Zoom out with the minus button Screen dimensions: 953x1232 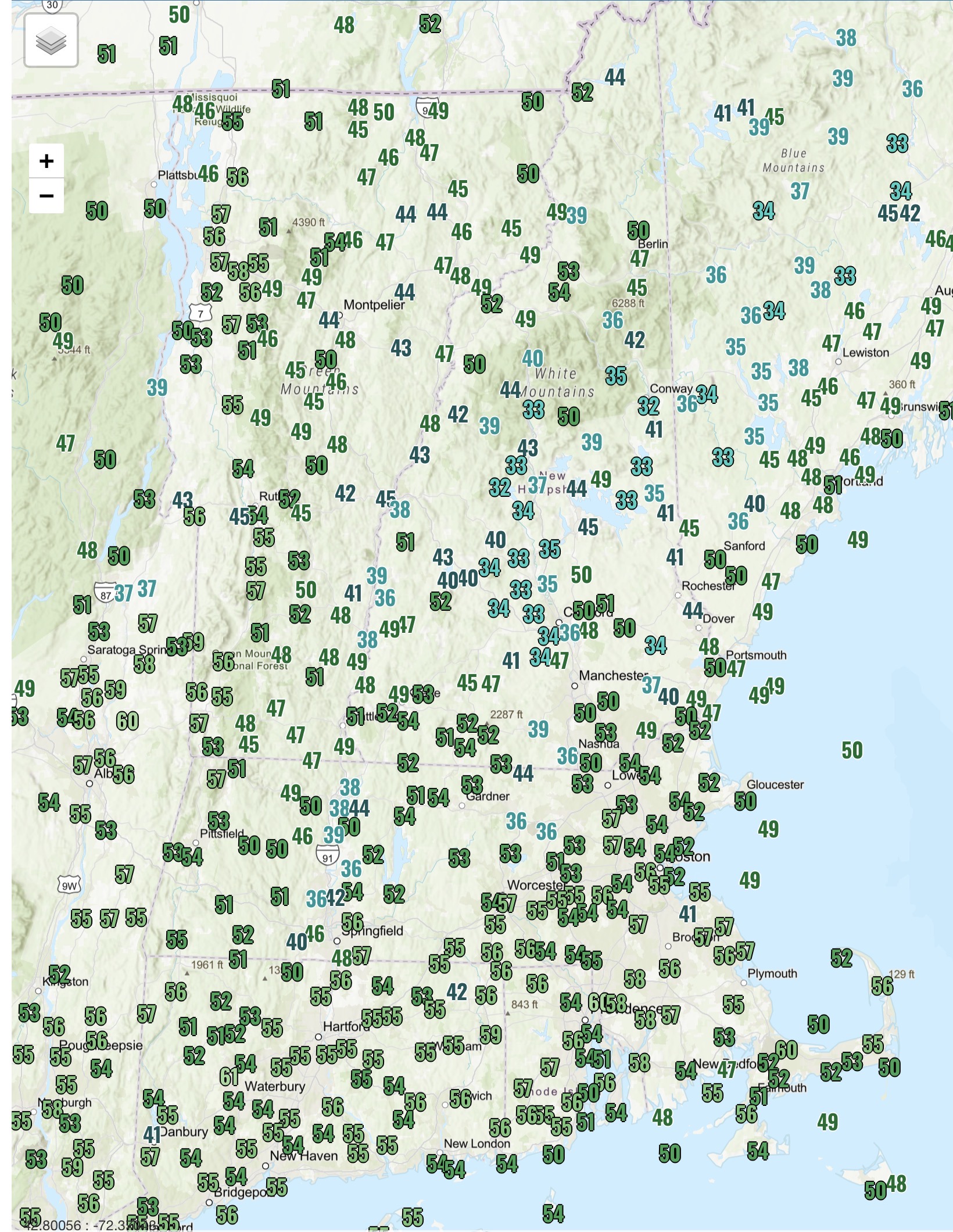46,195
